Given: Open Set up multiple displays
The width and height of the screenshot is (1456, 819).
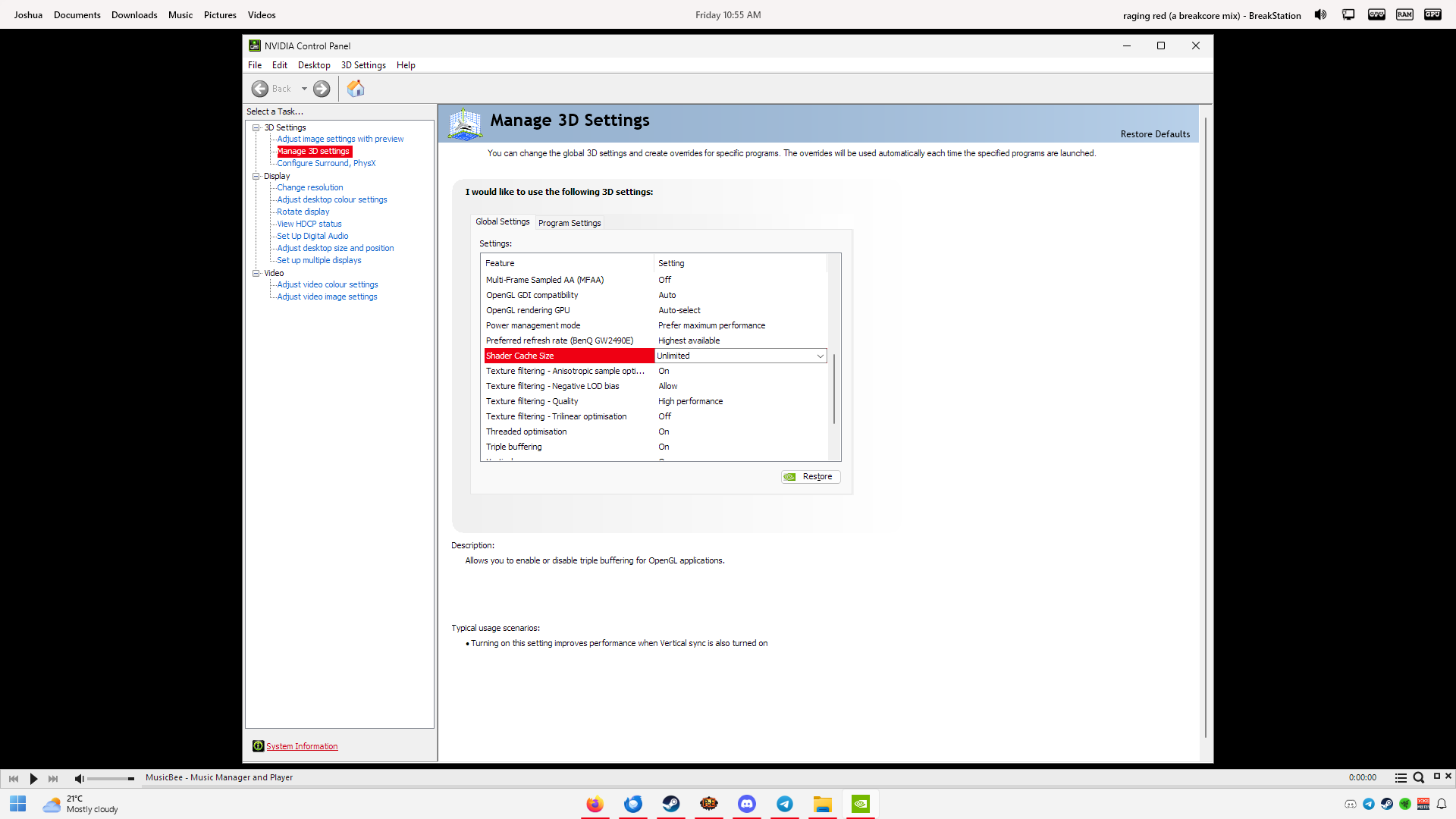Looking at the screenshot, I should pos(318,260).
